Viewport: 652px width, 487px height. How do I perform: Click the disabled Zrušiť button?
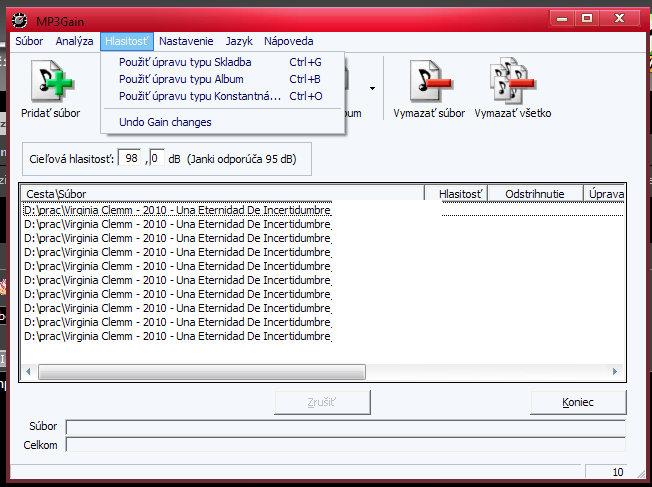[x=322, y=402]
